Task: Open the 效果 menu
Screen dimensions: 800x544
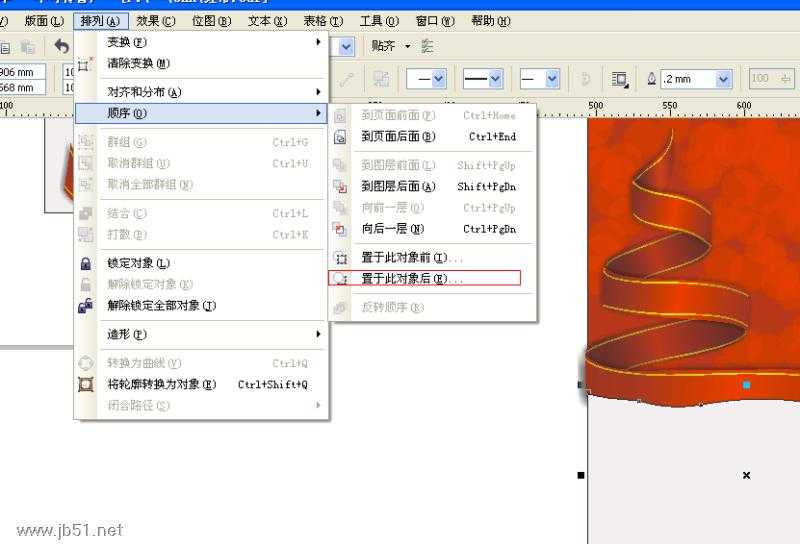Action: (156, 21)
